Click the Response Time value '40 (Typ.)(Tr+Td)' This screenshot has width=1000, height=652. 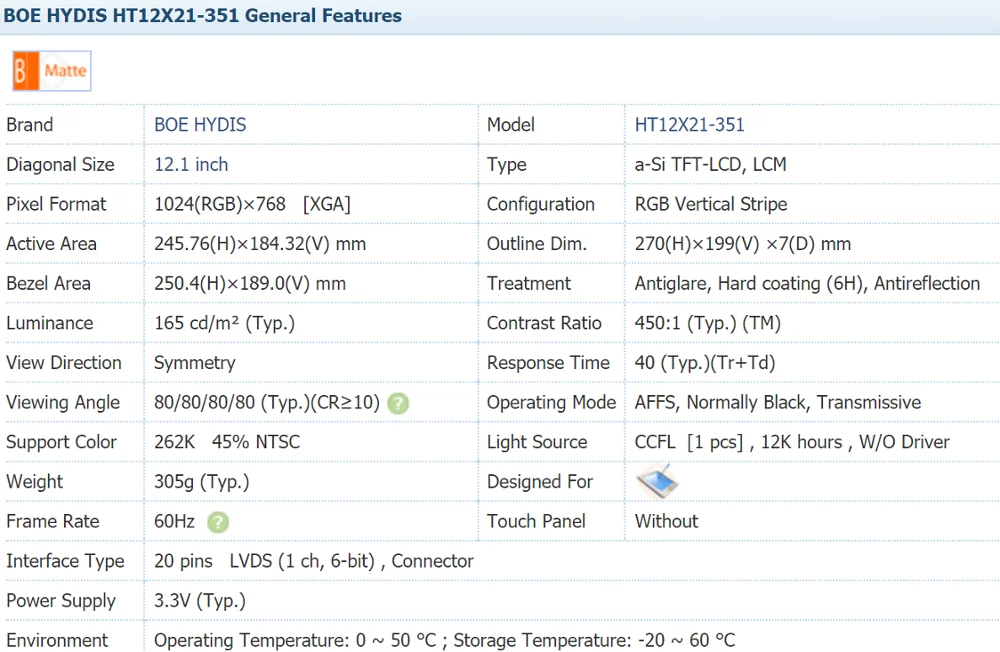705,362
